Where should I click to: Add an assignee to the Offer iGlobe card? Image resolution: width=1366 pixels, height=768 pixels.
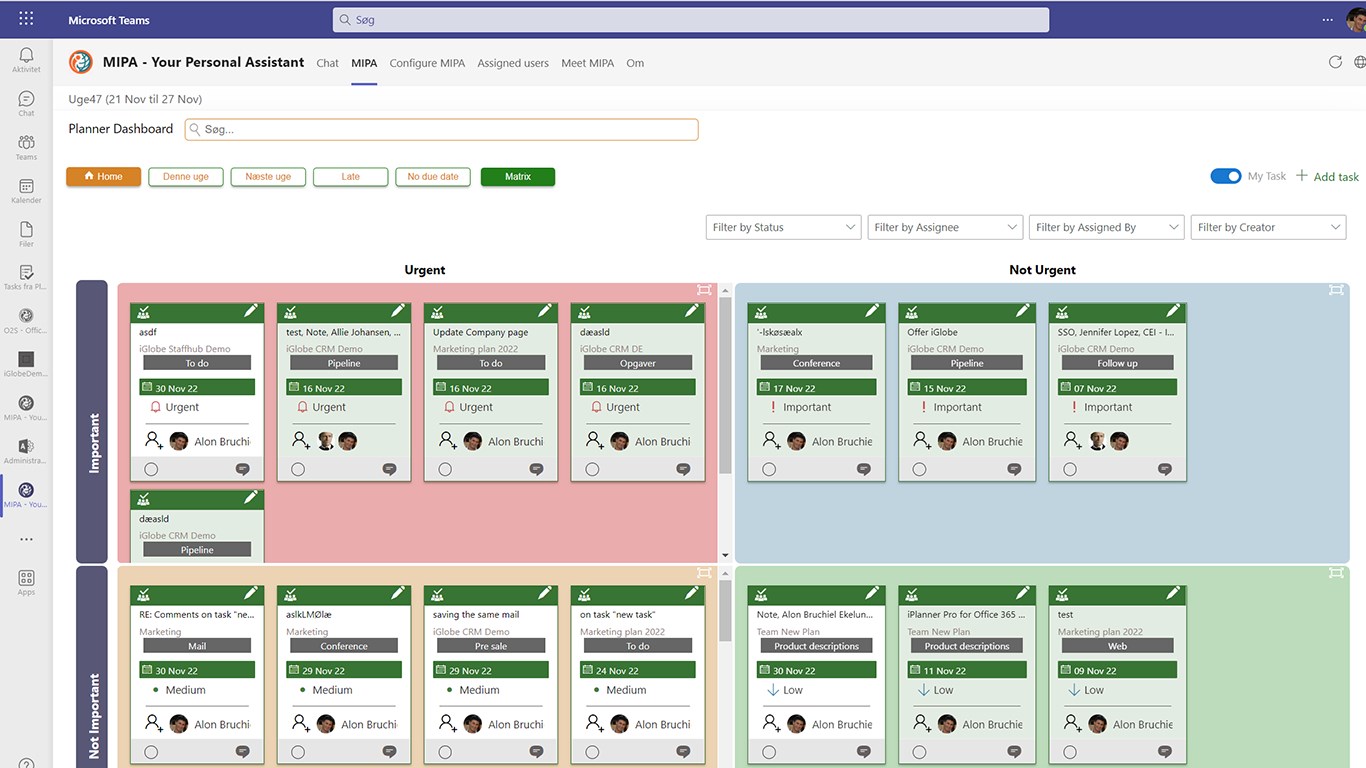921,440
